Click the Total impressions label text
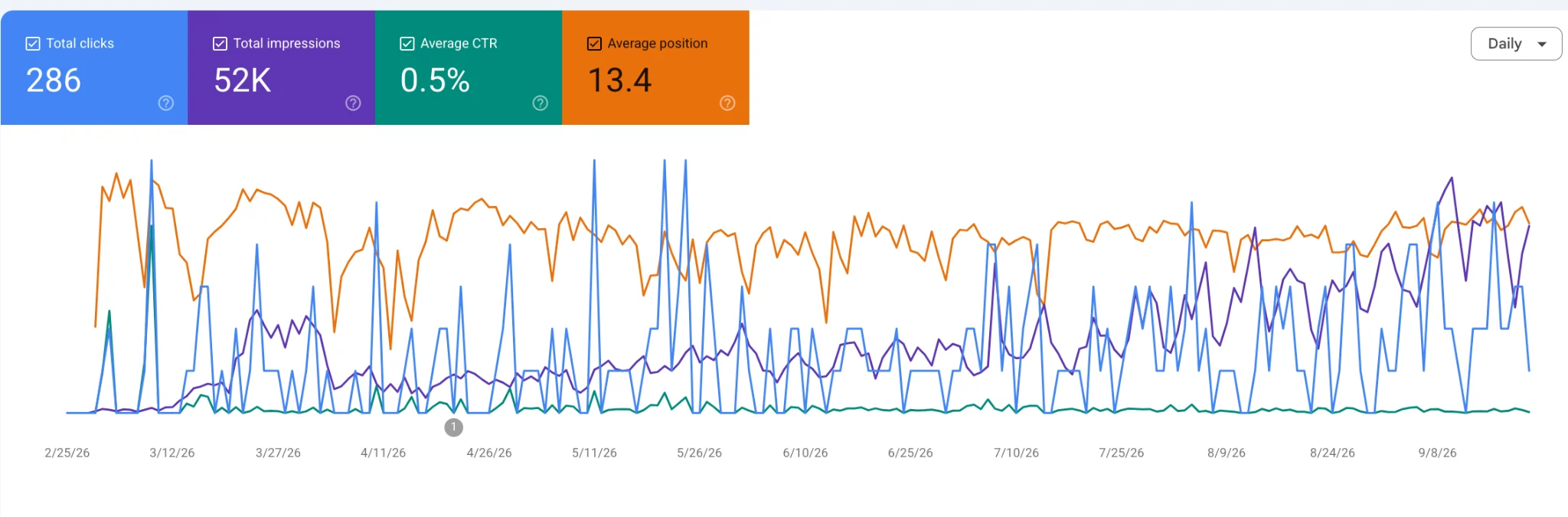This screenshot has width=1568, height=517. 287,44
